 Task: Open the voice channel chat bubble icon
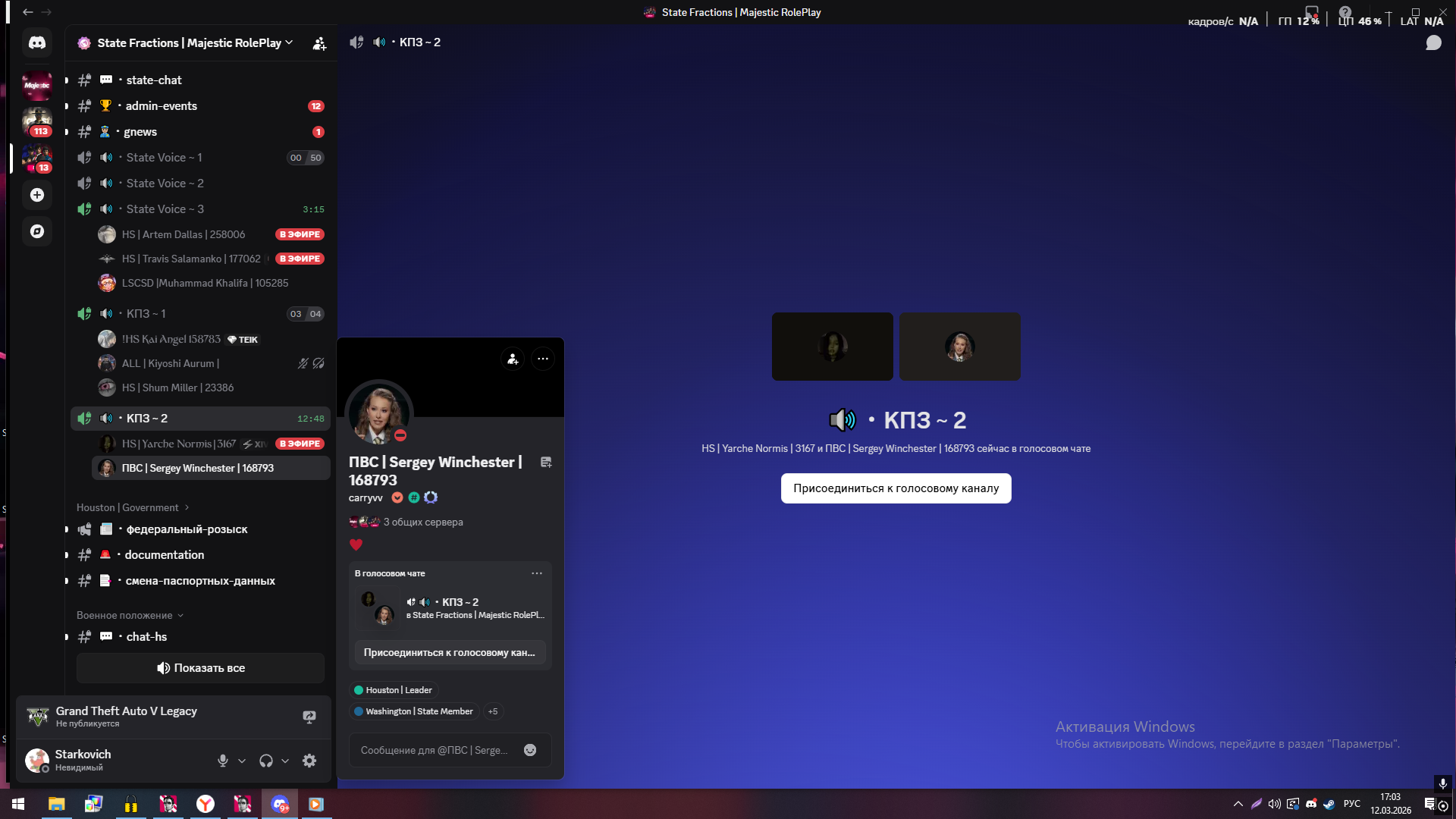(x=1433, y=43)
